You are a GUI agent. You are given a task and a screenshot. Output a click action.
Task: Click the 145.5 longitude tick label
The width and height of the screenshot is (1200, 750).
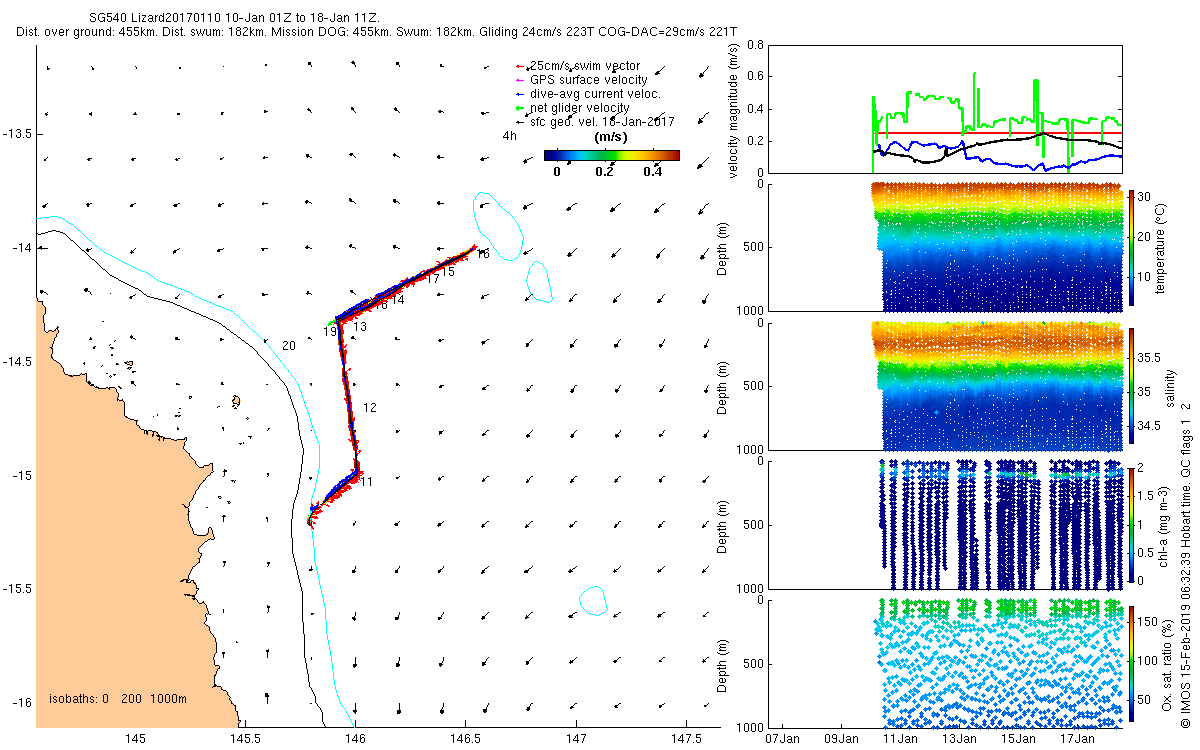point(246,739)
